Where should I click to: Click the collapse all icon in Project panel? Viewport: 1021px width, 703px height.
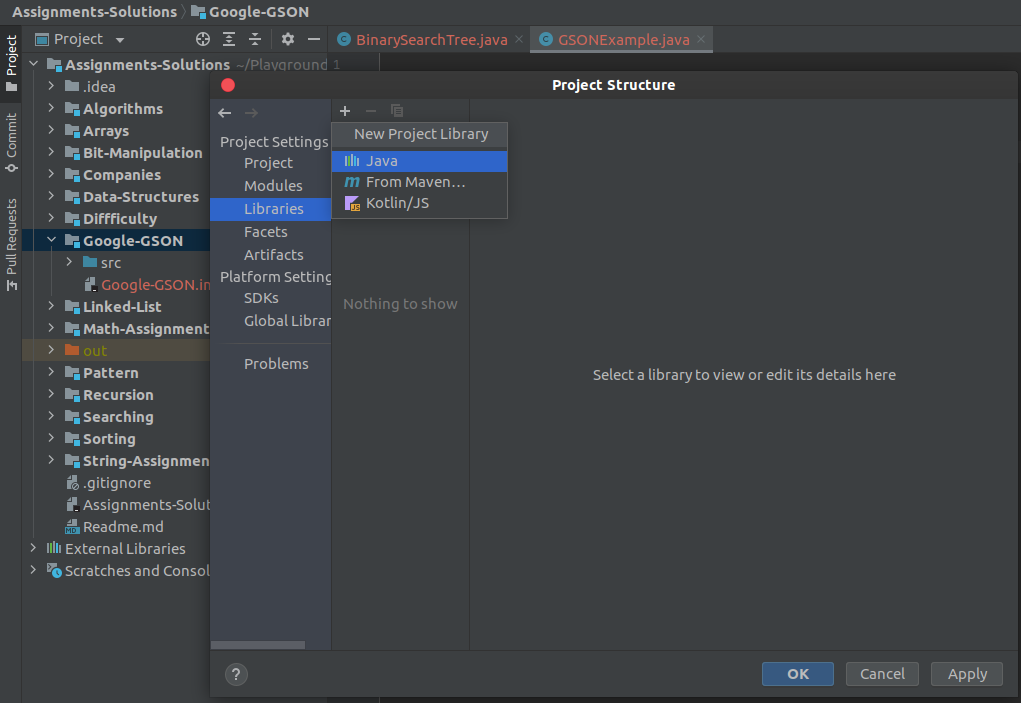click(255, 39)
